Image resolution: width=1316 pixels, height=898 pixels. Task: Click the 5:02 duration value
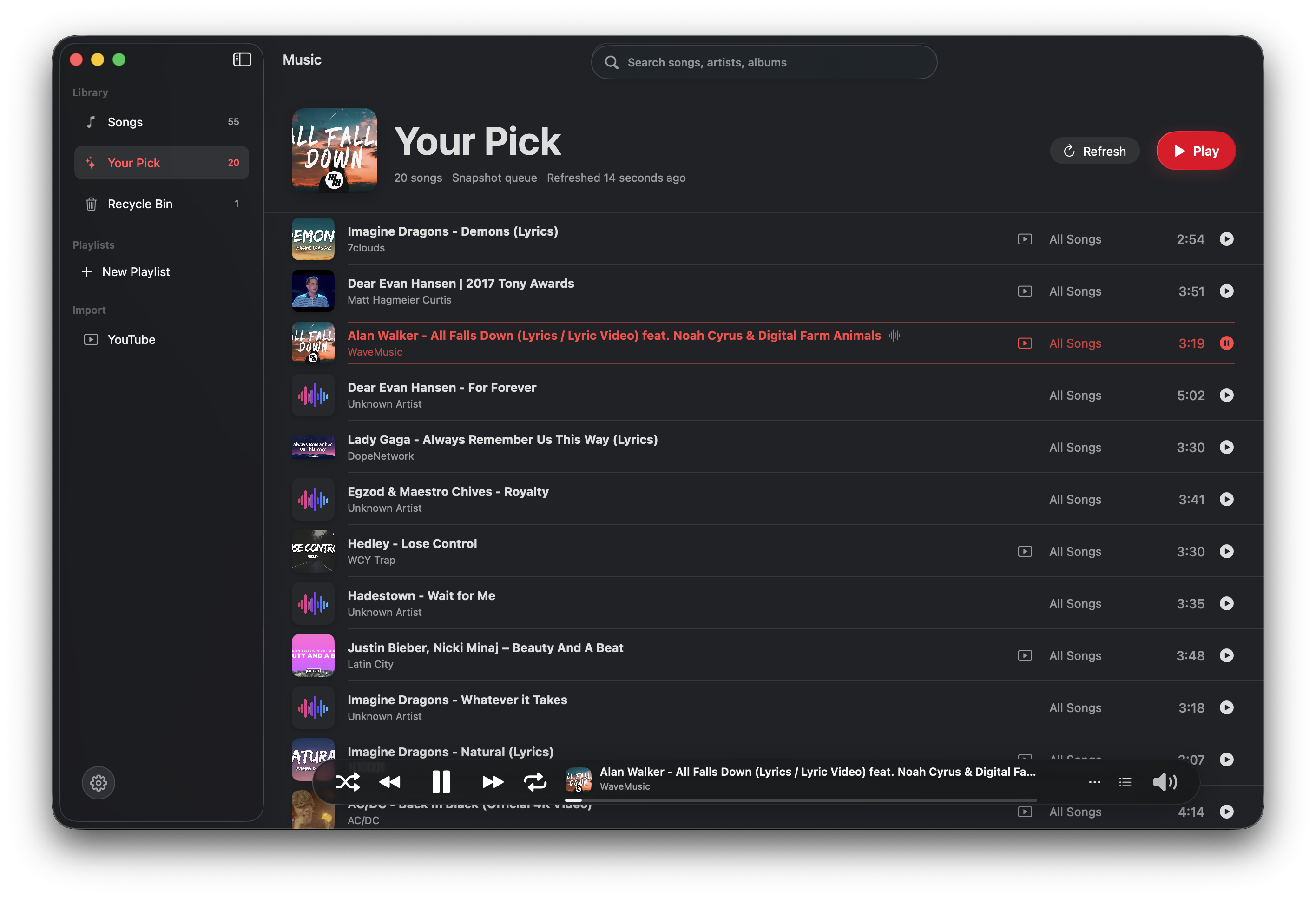click(x=1190, y=396)
